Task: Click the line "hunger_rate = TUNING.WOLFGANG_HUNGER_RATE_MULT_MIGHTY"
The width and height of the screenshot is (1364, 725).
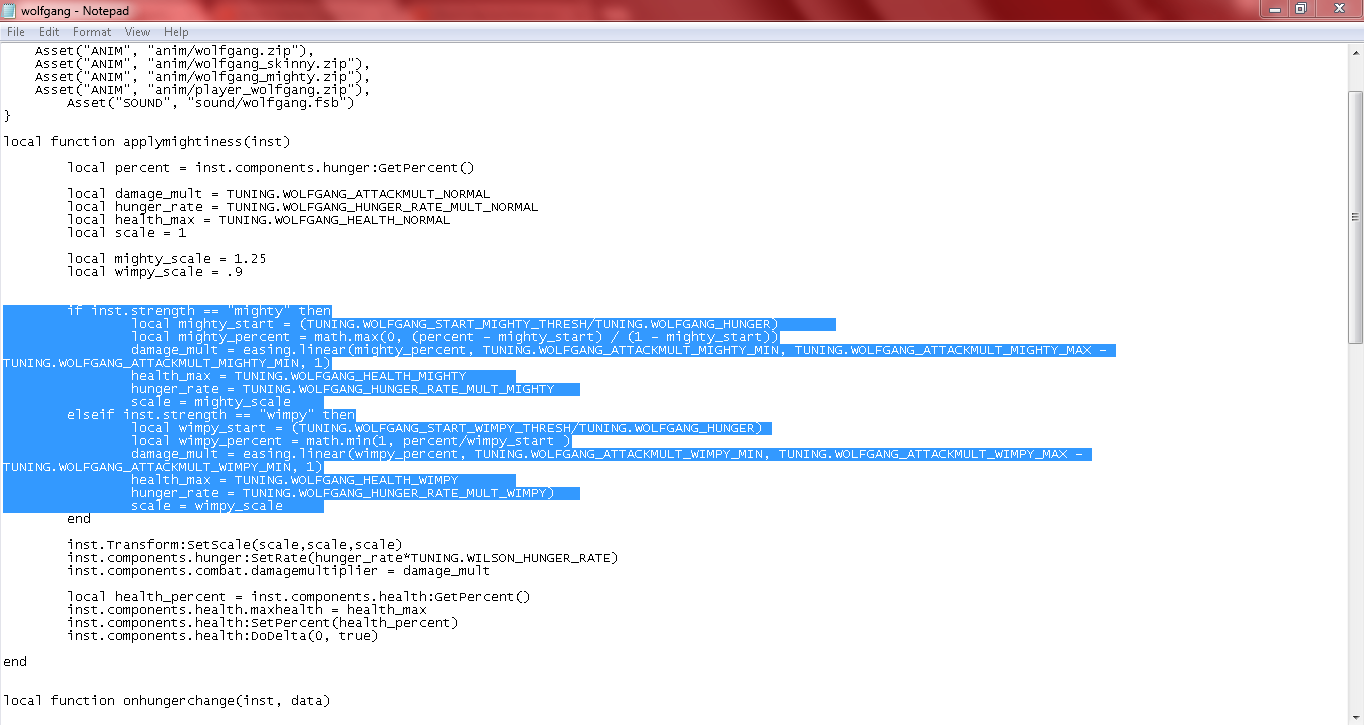Action: [x=343, y=388]
